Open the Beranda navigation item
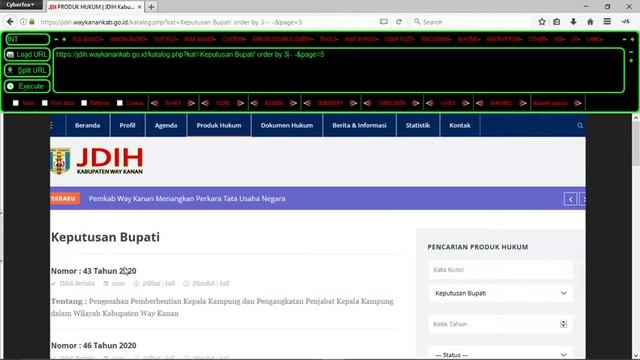640x360 pixels. [x=87, y=125]
